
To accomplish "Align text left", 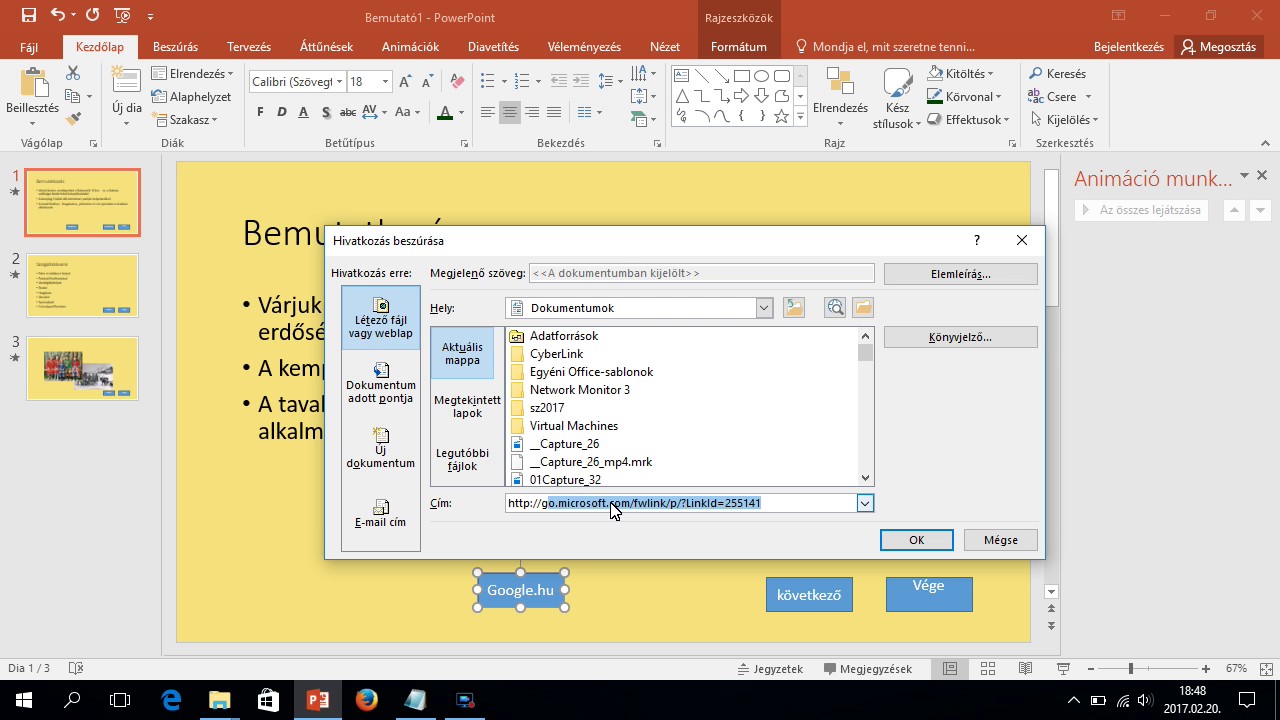I will coord(488,112).
